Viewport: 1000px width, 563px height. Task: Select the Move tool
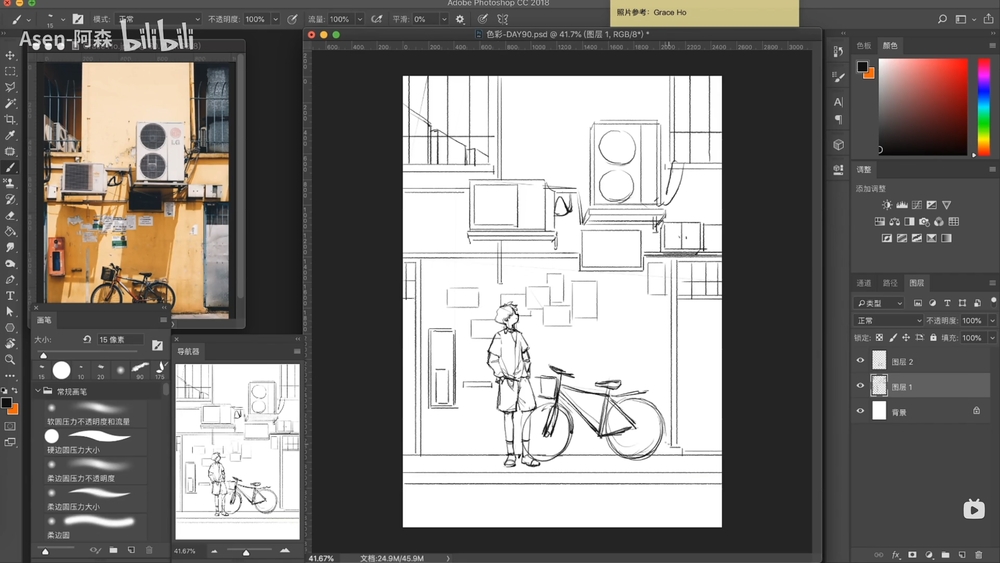[10, 55]
